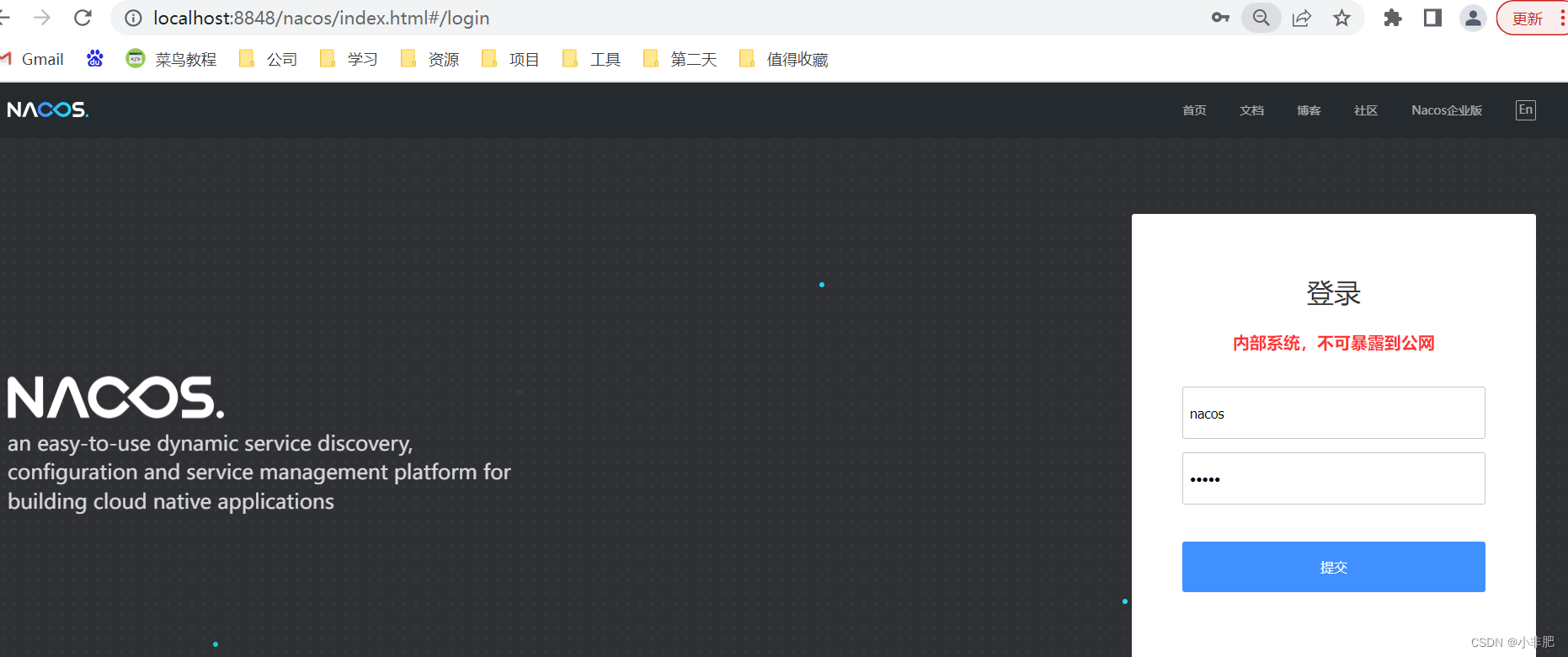The height and width of the screenshot is (657, 1568).
Task: Open the Extensions puzzle icon
Action: 1392,18
